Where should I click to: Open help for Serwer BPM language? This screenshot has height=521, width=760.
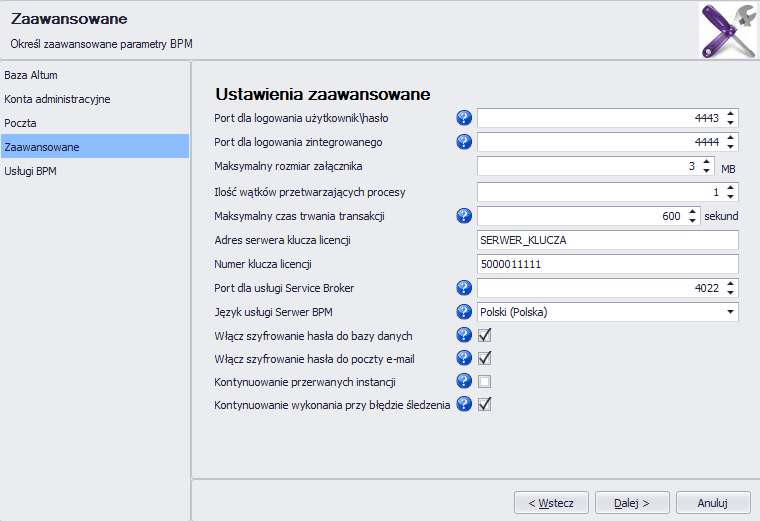click(464, 312)
